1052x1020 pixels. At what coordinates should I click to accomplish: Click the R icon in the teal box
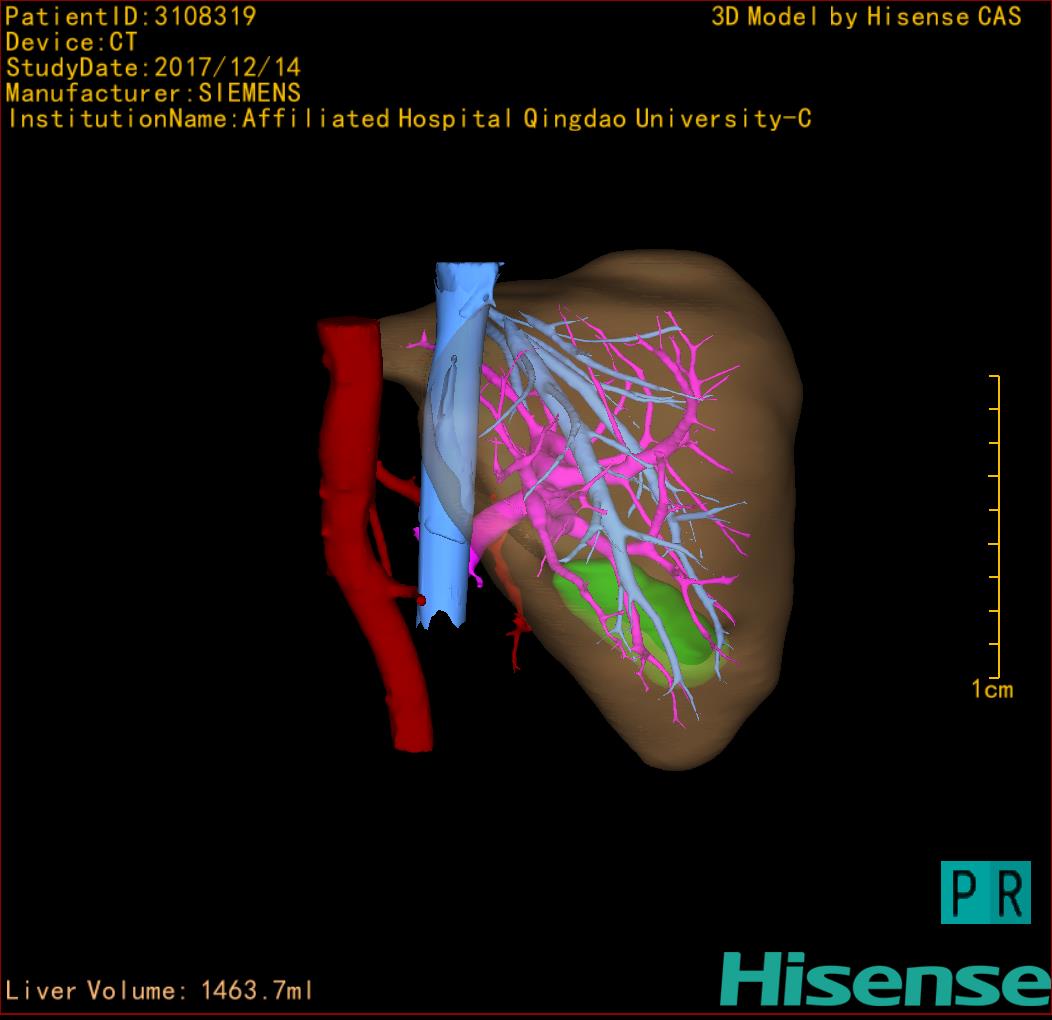click(x=1008, y=893)
